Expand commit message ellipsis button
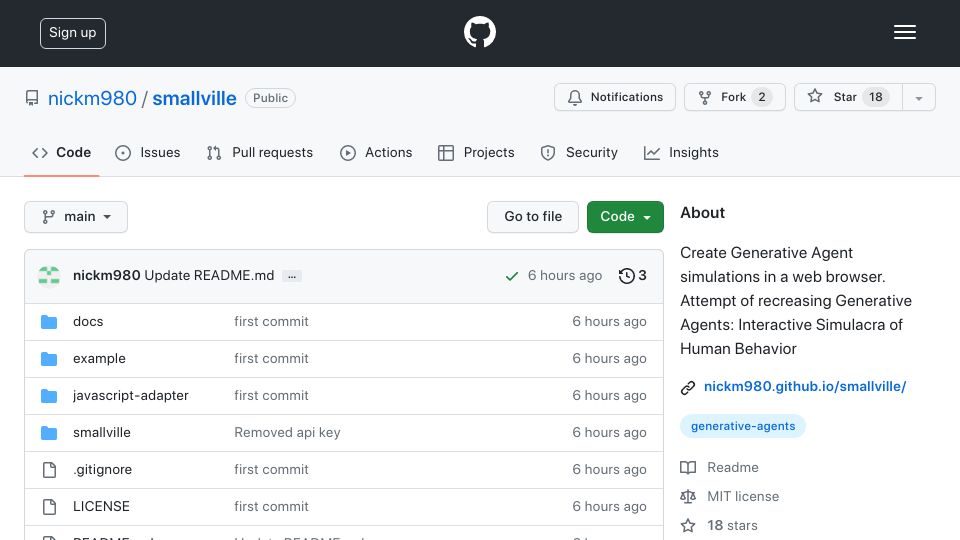Screen dimensions: 960x540 [292, 277]
